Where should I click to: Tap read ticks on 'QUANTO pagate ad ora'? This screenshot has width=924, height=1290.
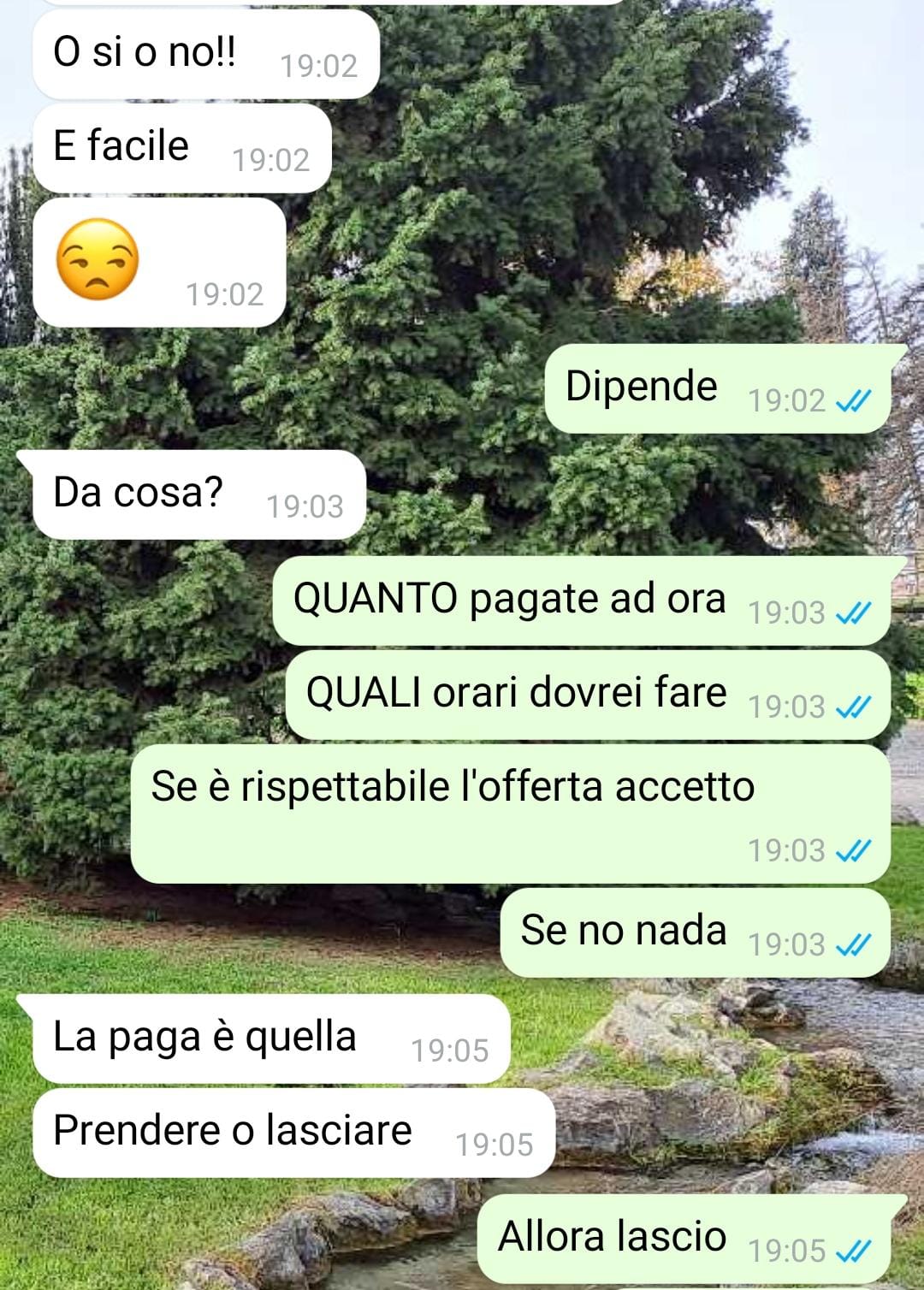(x=853, y=612)
